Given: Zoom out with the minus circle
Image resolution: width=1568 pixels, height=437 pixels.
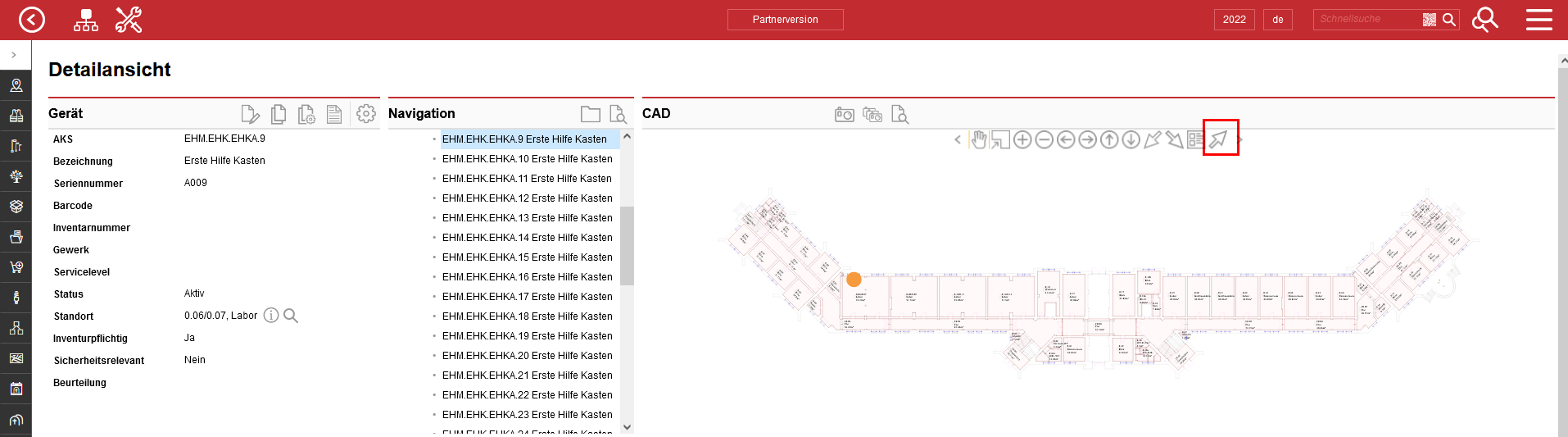Looking at the screenshot, I should 1044,139.
